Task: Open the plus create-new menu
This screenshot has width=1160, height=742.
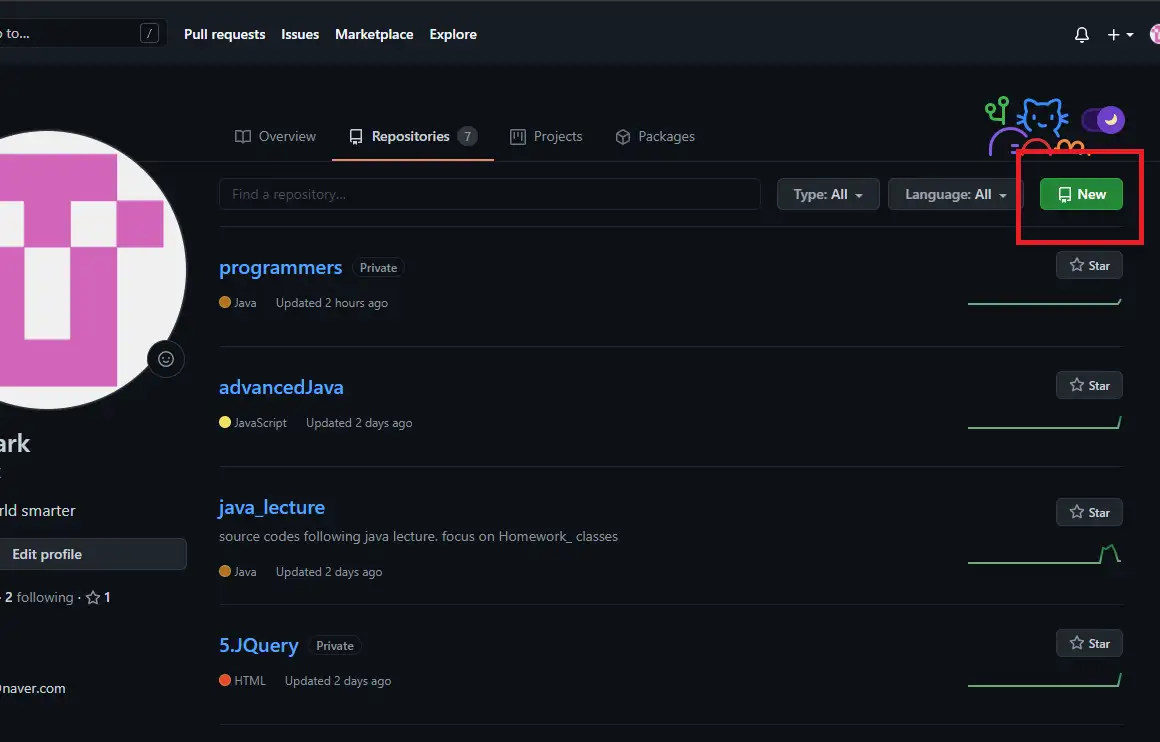Action: 1120,35
